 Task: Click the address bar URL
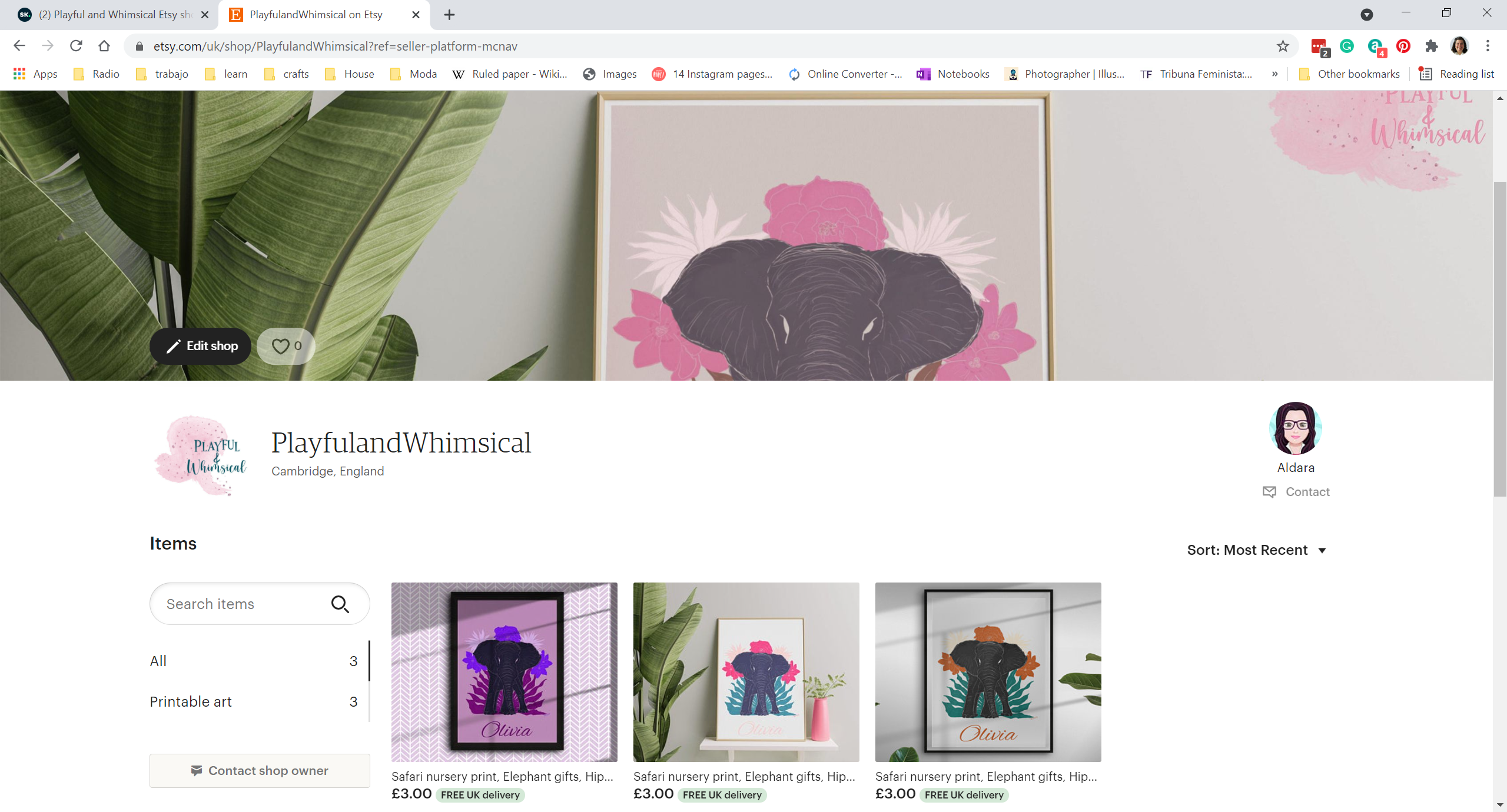point(336,46)
